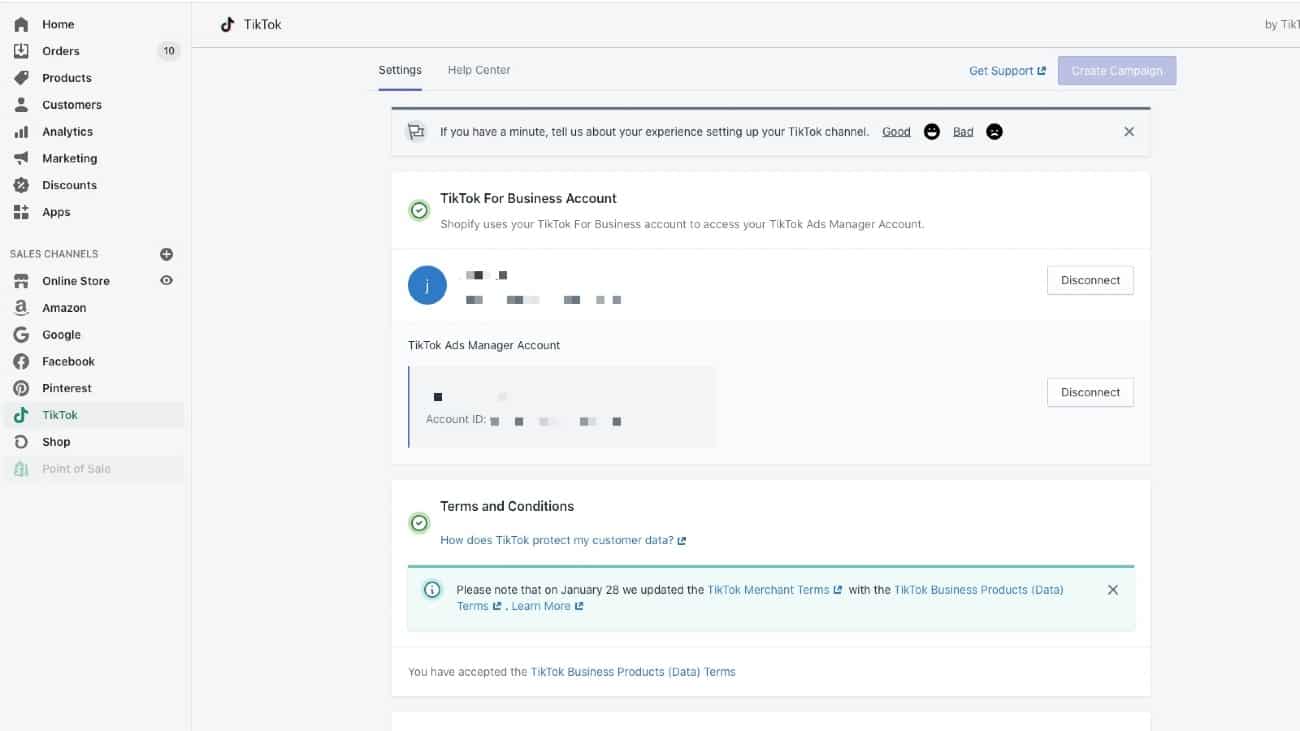1300x731 pixels.
Task: Click the TikTok logo in page header
Action: pyautogui.click(x=228, y=24)
